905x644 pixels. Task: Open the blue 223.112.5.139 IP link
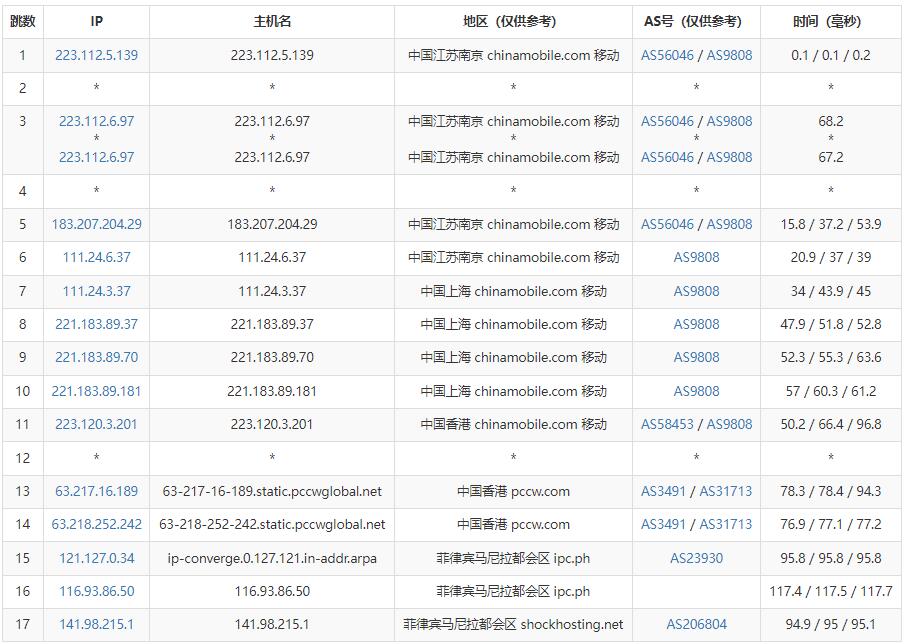coord(96,55)
